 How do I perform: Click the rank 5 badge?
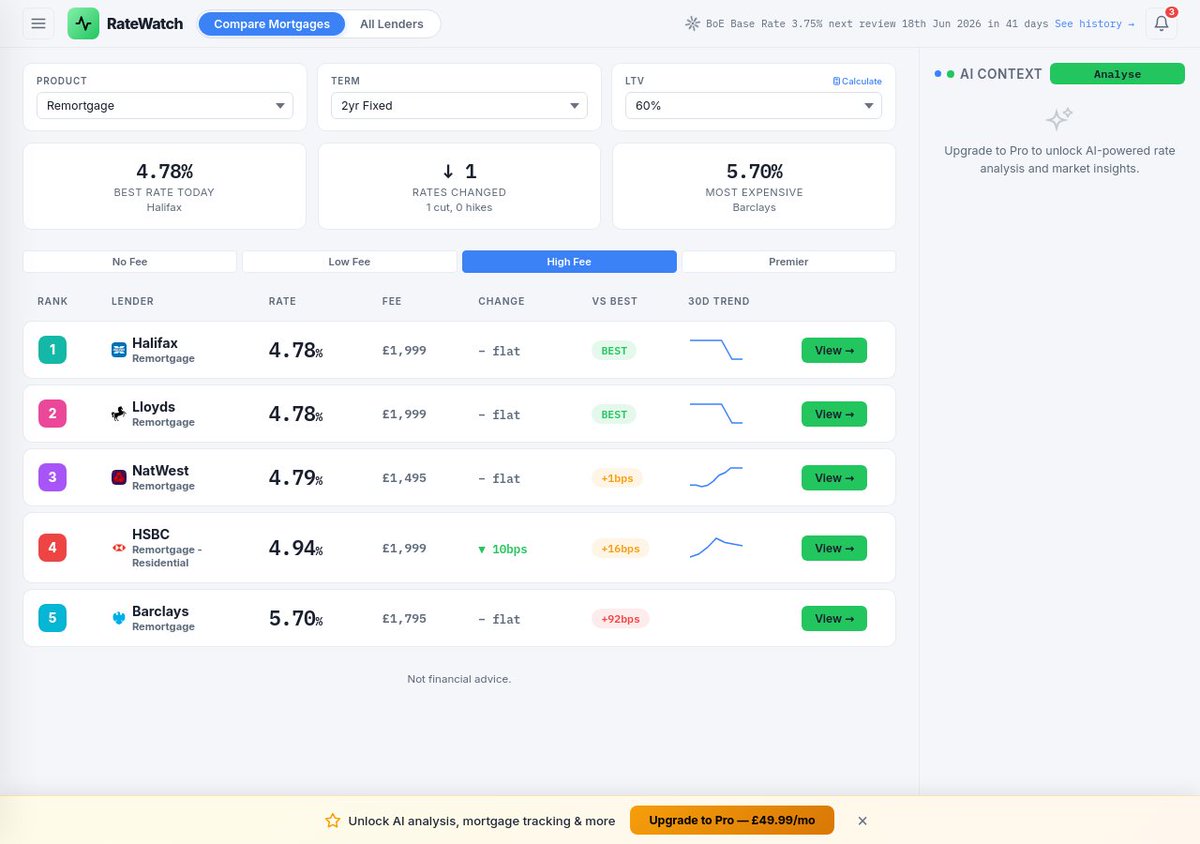52,618
